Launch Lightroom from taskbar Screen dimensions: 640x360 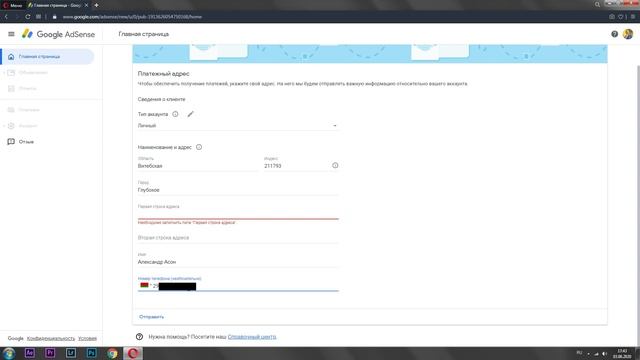tap(71, 353)
